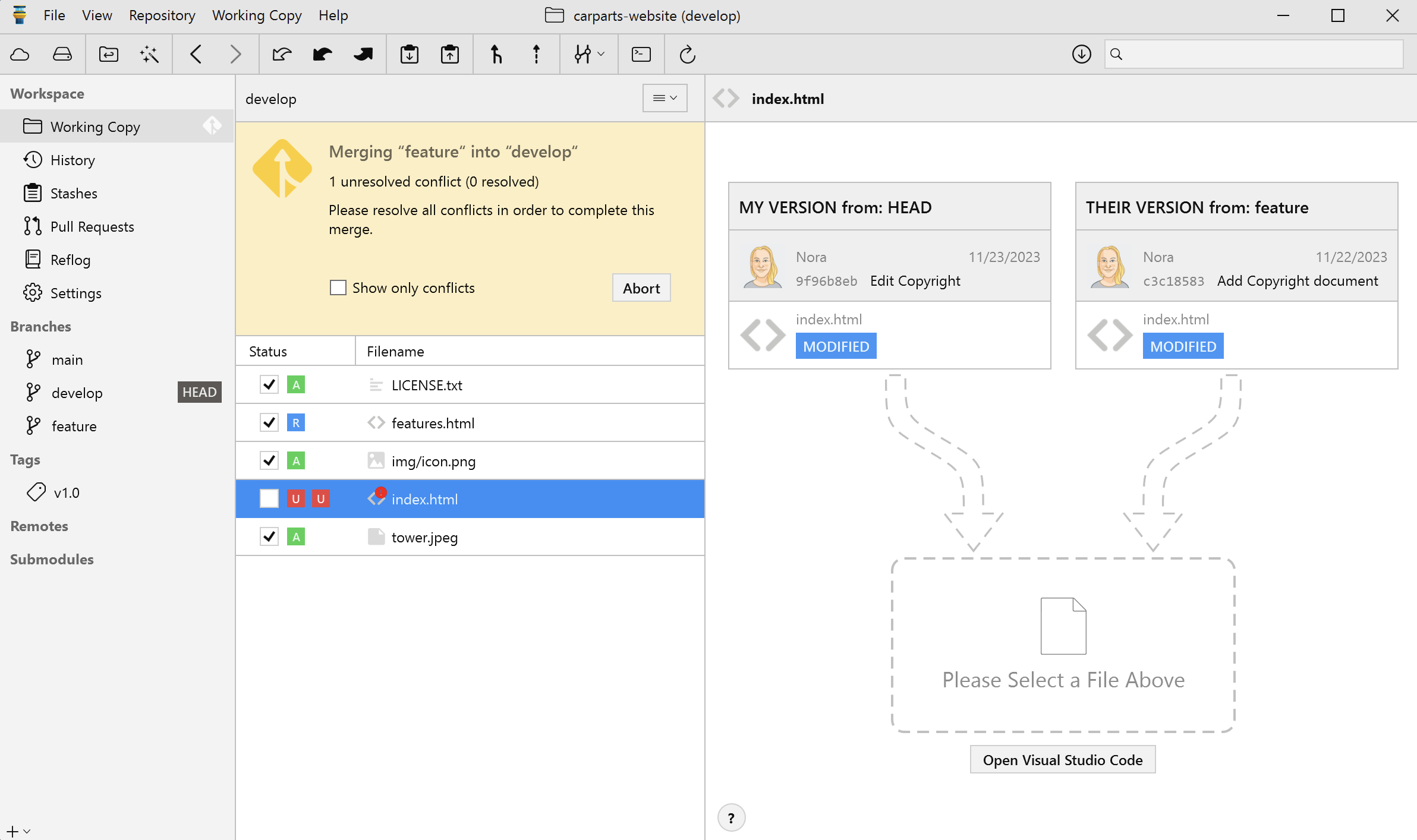The image size is (1417, 840).
Task: Click the Apply Stash toolbar icon
Action: 450,55
